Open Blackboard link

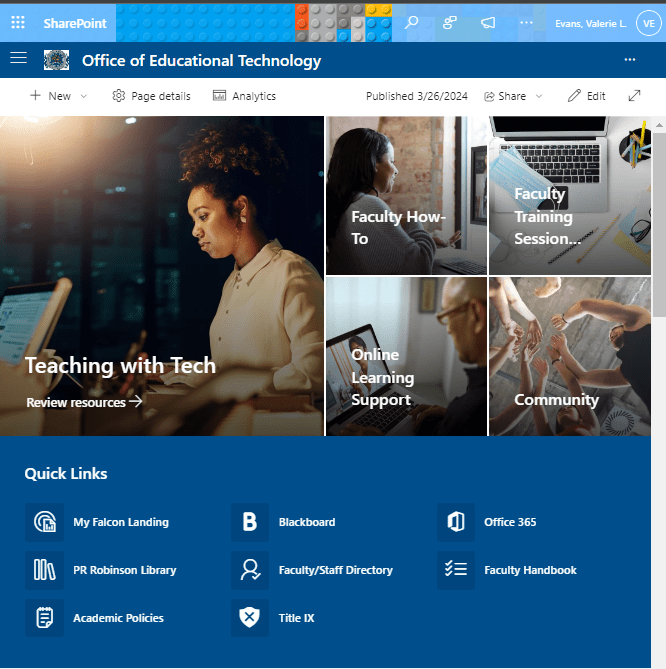[307, 522]
